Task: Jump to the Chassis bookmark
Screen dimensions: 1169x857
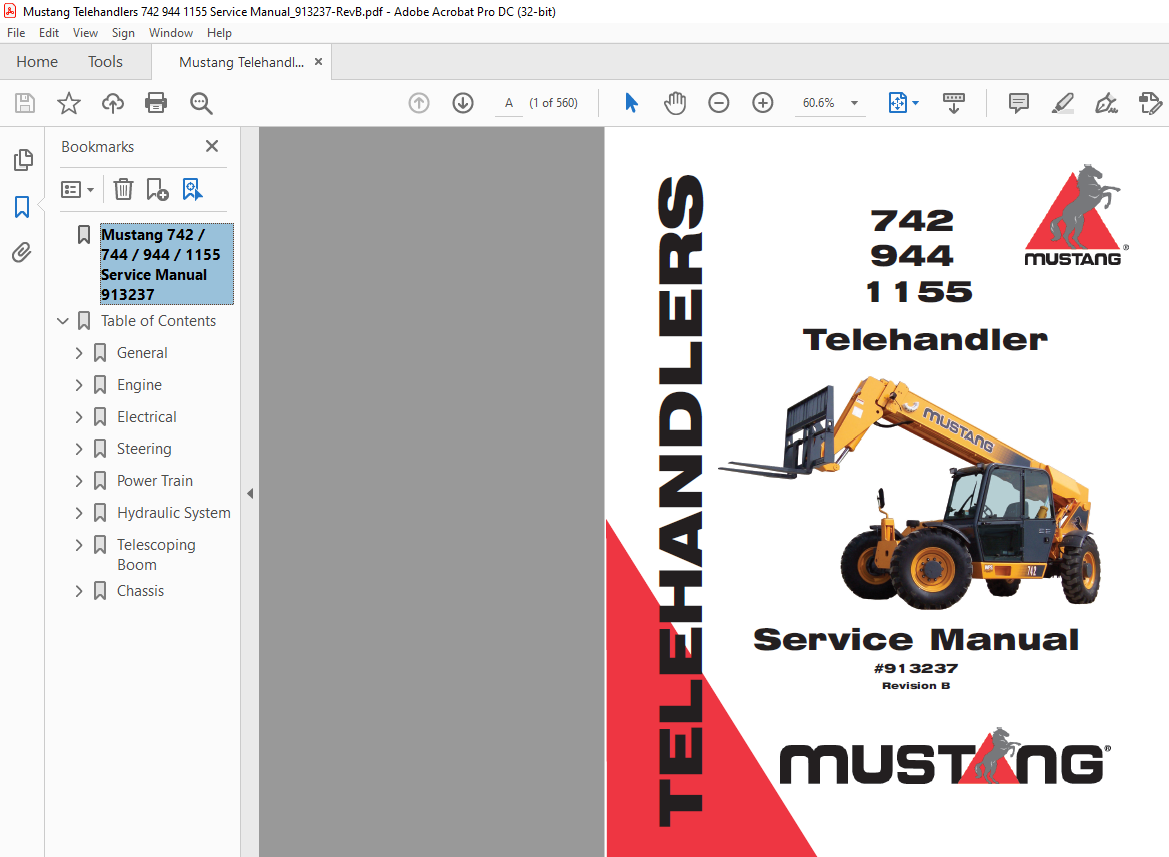Action: [140, 592]
